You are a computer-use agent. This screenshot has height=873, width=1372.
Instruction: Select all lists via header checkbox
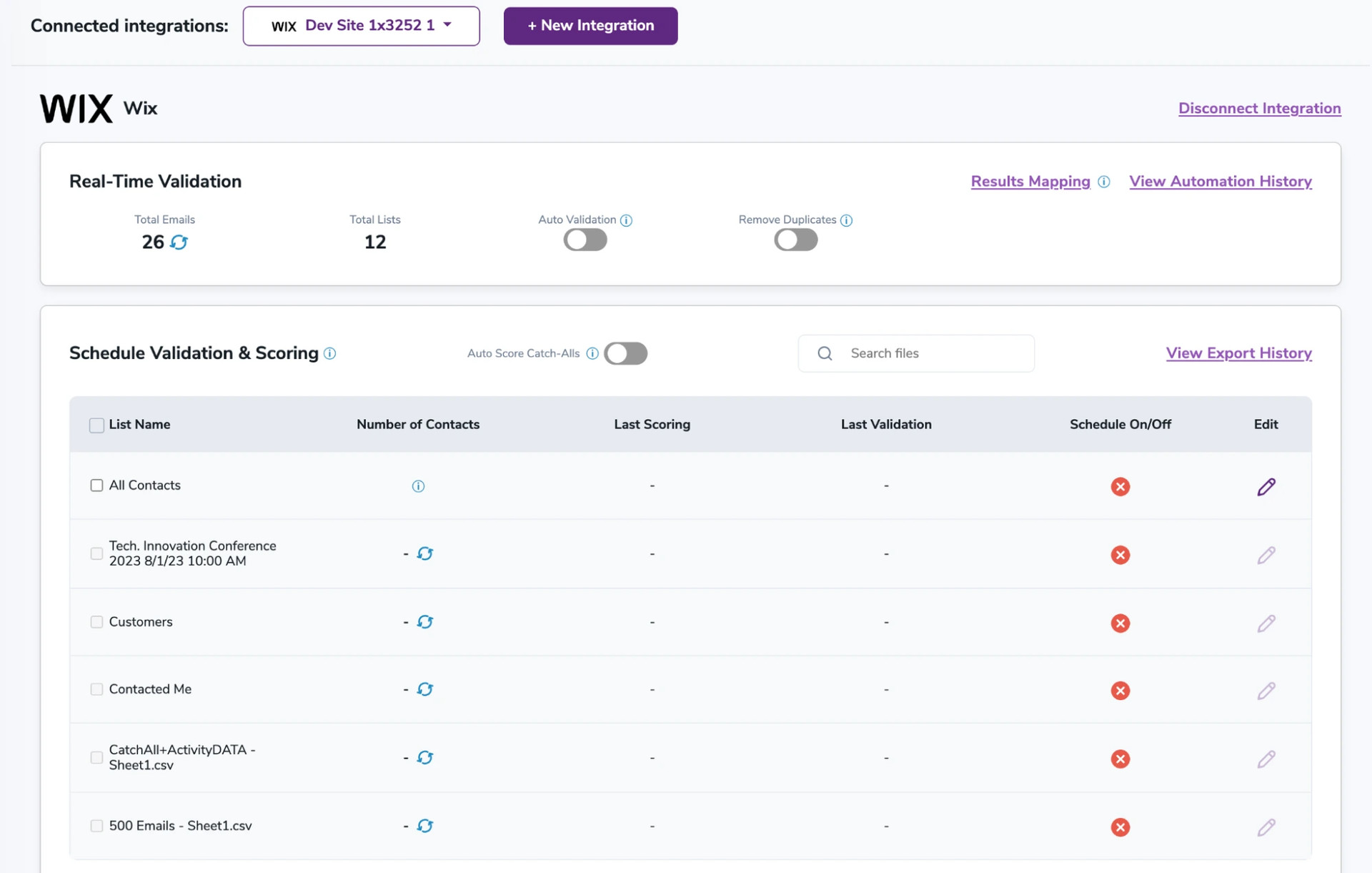(96, 425)
